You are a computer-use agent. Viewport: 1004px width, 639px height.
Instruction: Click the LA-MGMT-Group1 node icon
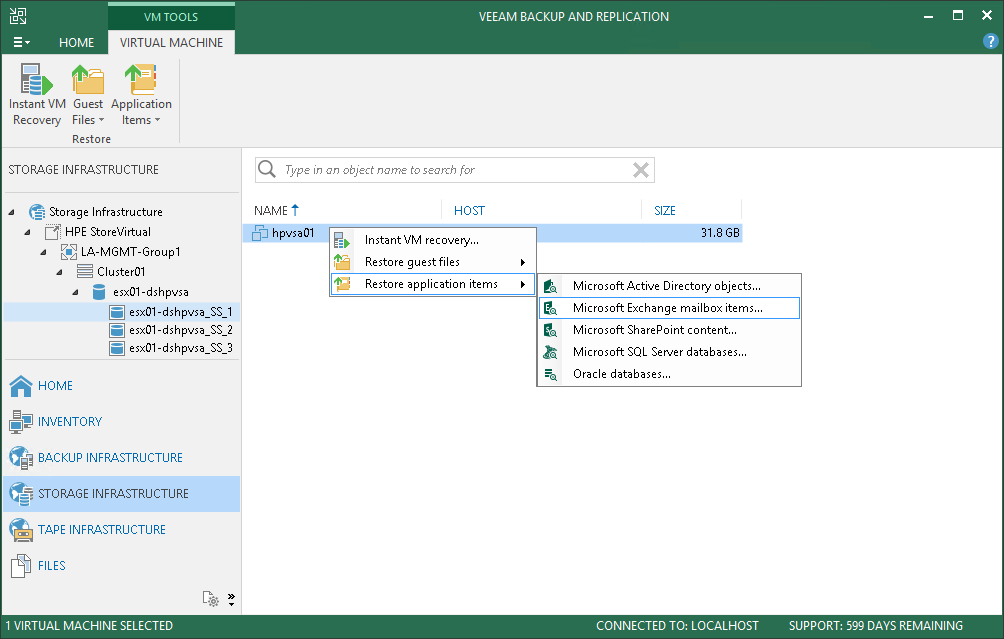(x=69, y=252)
